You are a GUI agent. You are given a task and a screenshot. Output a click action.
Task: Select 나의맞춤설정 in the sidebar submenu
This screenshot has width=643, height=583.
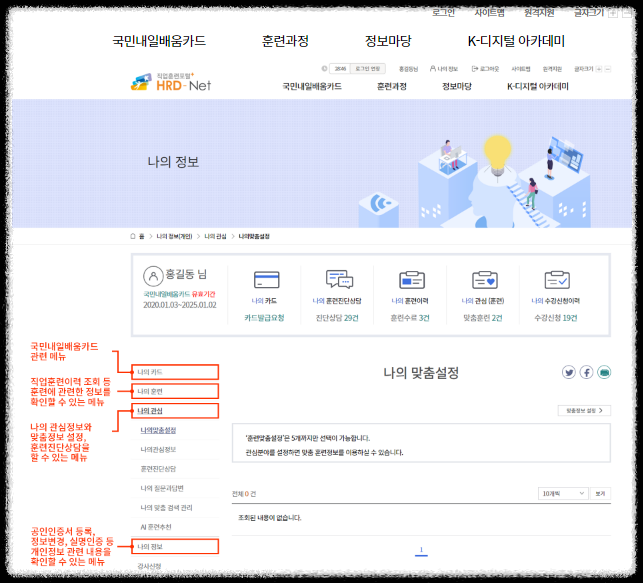(158, 430)
